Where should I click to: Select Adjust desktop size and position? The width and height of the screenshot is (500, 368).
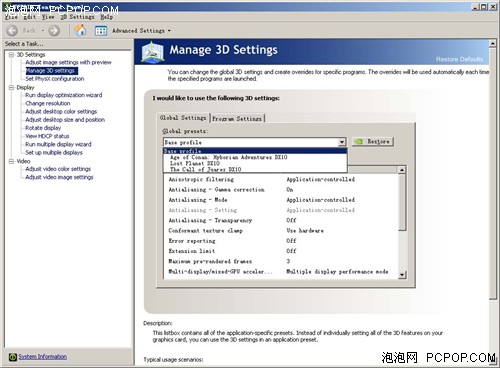click(x=65, y=120)
